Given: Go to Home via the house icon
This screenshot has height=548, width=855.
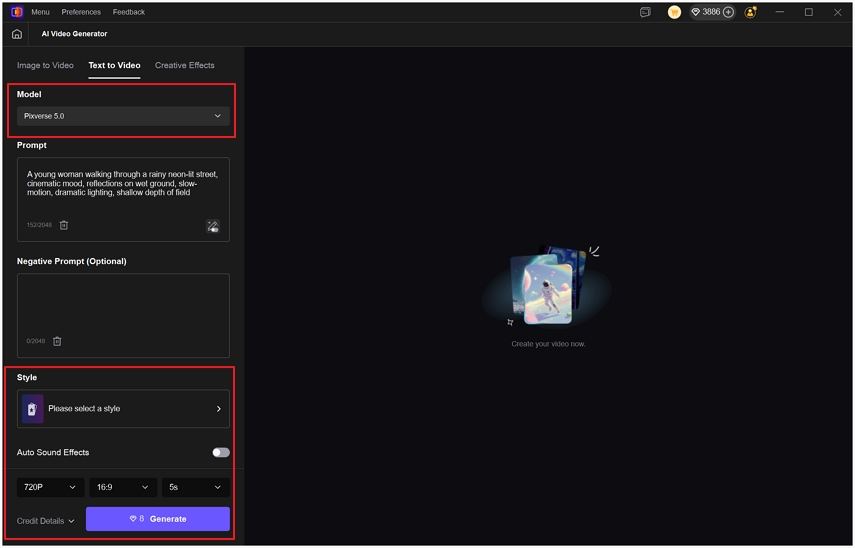Looking at the screenshot, I should [17, 34].
